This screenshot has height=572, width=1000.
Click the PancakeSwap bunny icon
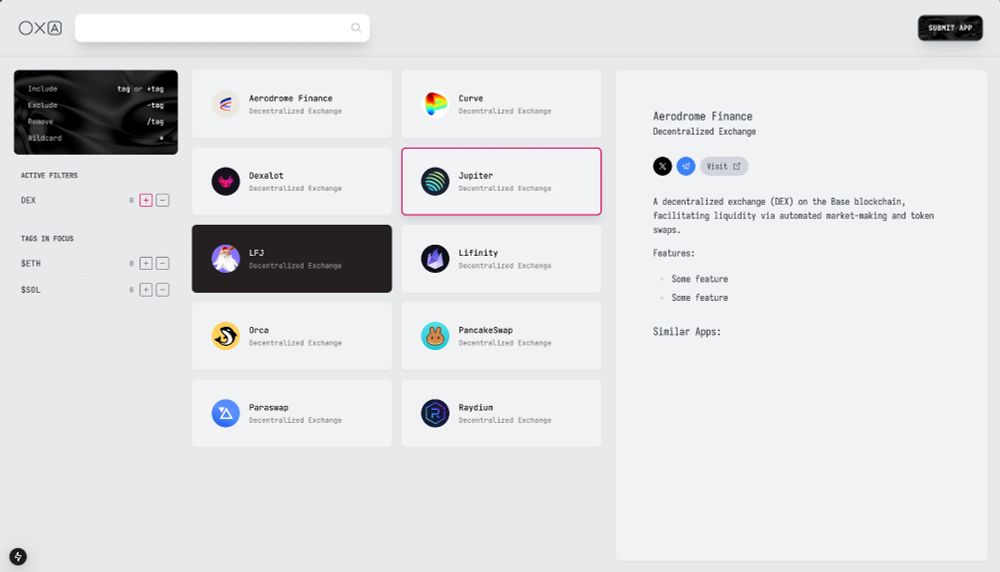tap(435, 335)
